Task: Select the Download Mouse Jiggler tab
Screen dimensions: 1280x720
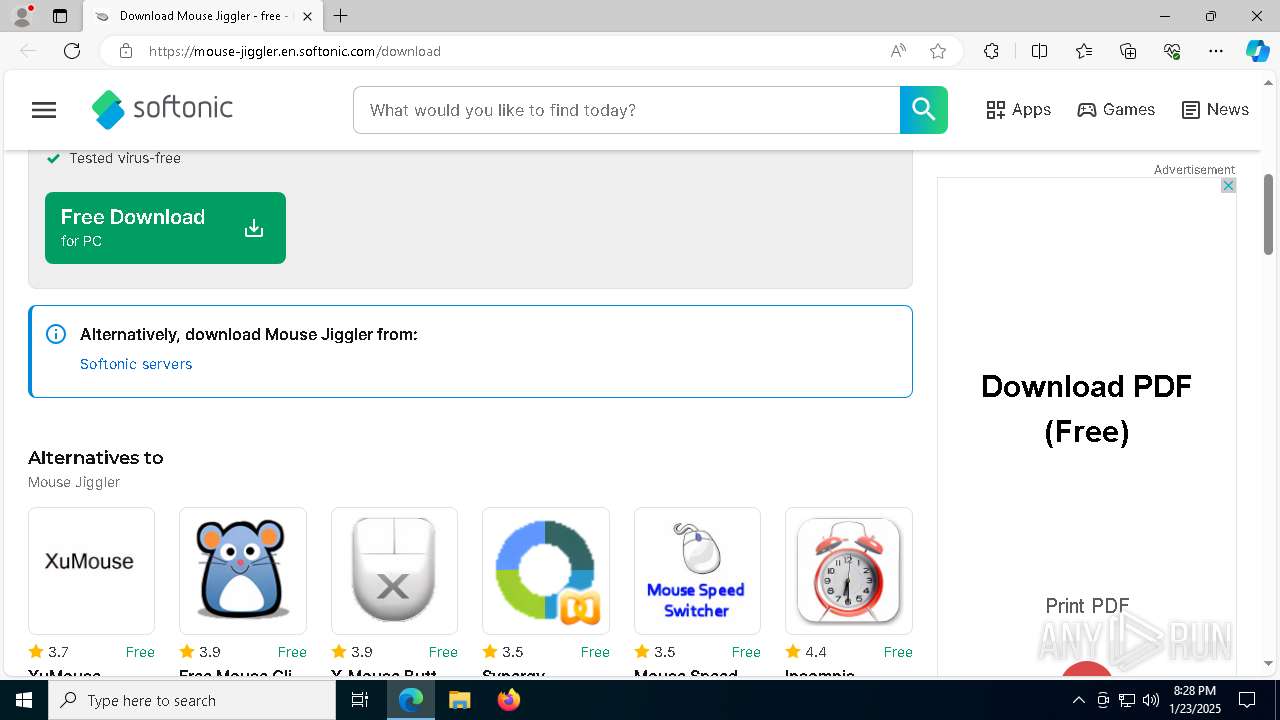Action: pos(204,16)
